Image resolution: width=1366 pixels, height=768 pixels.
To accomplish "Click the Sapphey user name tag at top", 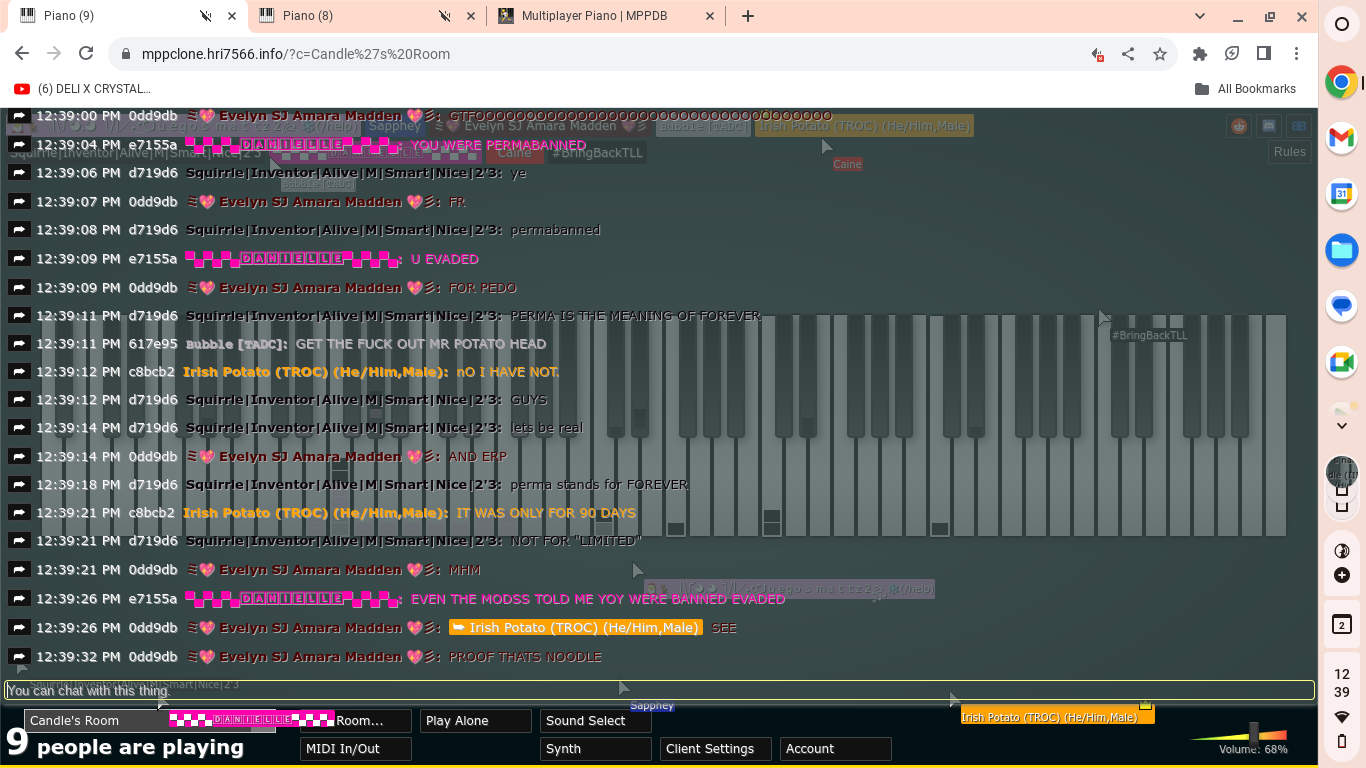I will pyautogui.click(x=395, y=126).
